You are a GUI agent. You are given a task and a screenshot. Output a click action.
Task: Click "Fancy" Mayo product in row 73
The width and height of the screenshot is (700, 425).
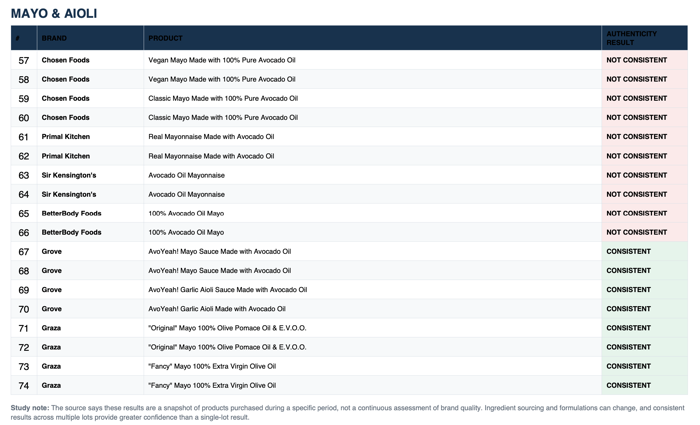pos(212,366)
